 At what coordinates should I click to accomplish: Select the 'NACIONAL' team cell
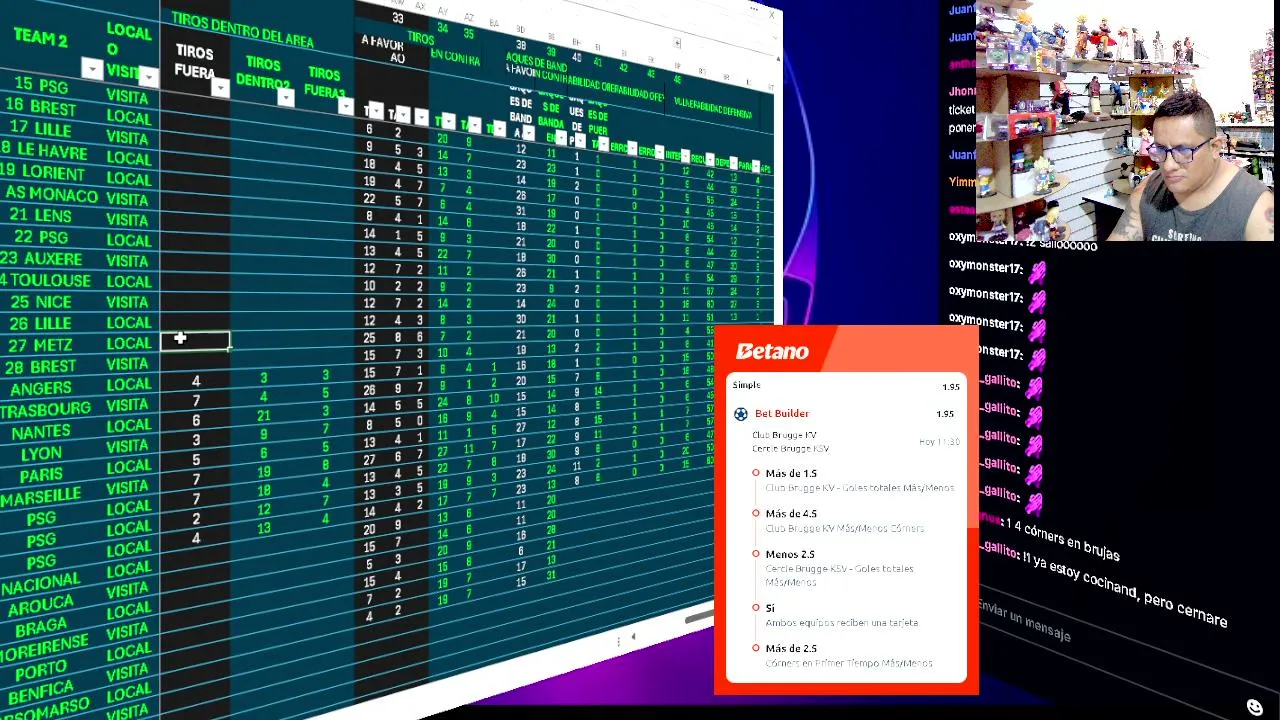tap(41, 583)
